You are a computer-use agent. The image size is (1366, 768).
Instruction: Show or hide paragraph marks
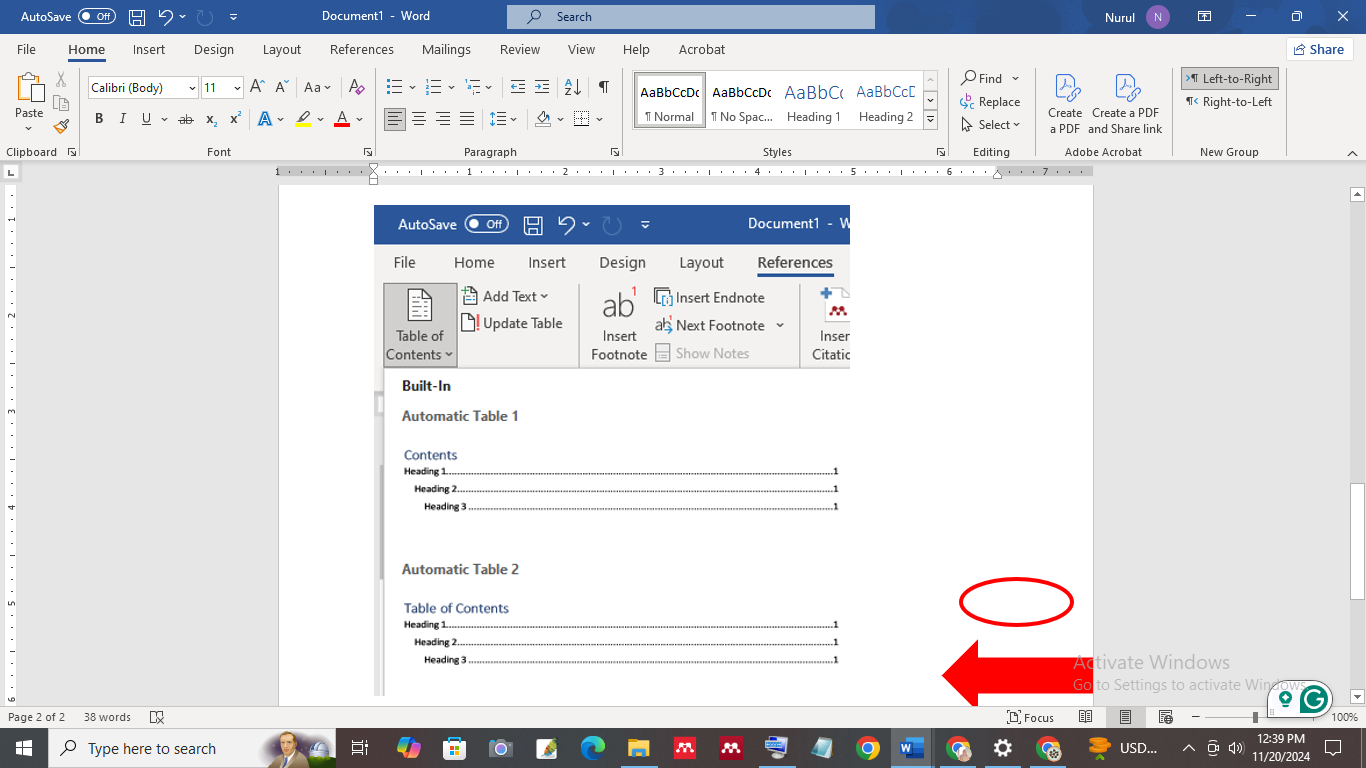tap(603, 88)
